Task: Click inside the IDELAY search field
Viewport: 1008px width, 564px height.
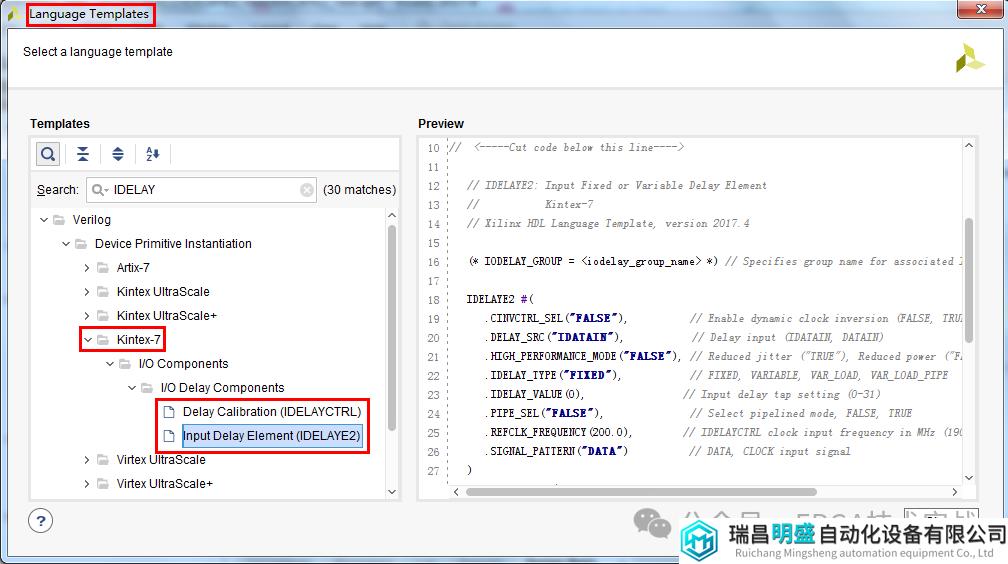Action: click(x=201, y=190)
